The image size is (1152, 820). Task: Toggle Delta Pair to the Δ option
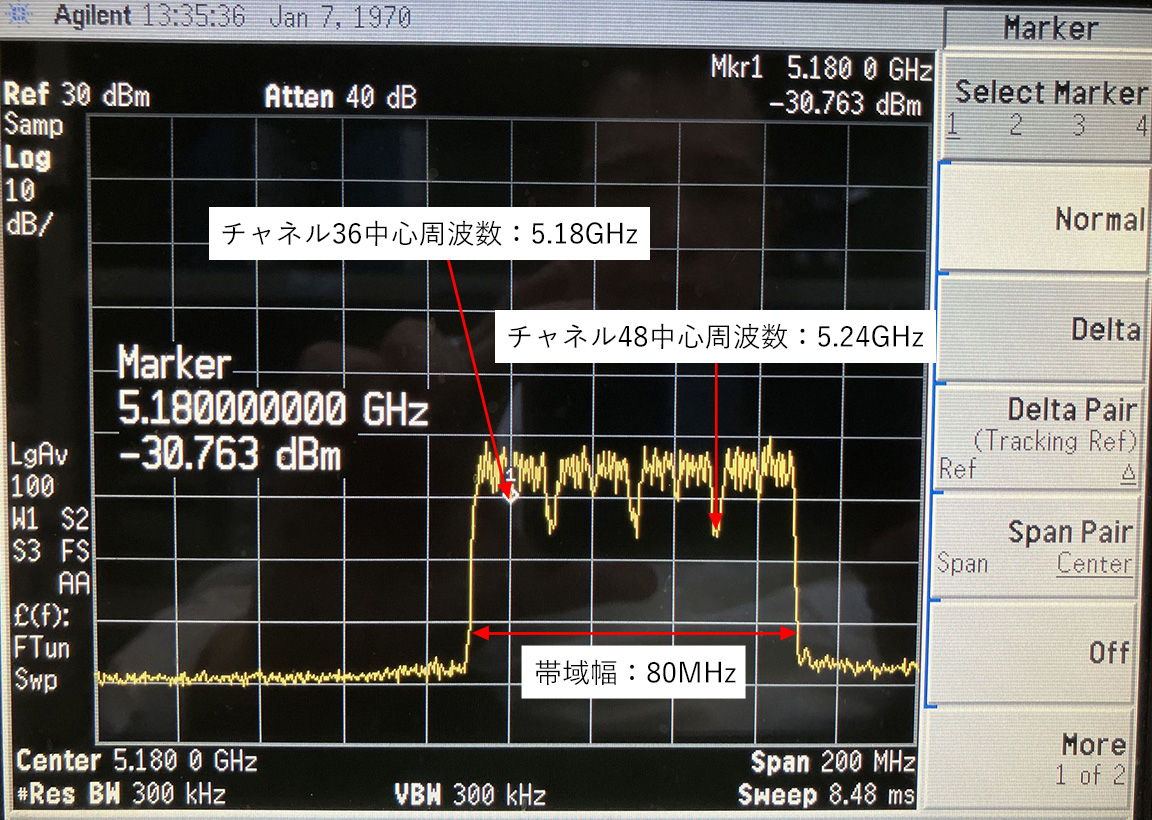click(1129, 473)
